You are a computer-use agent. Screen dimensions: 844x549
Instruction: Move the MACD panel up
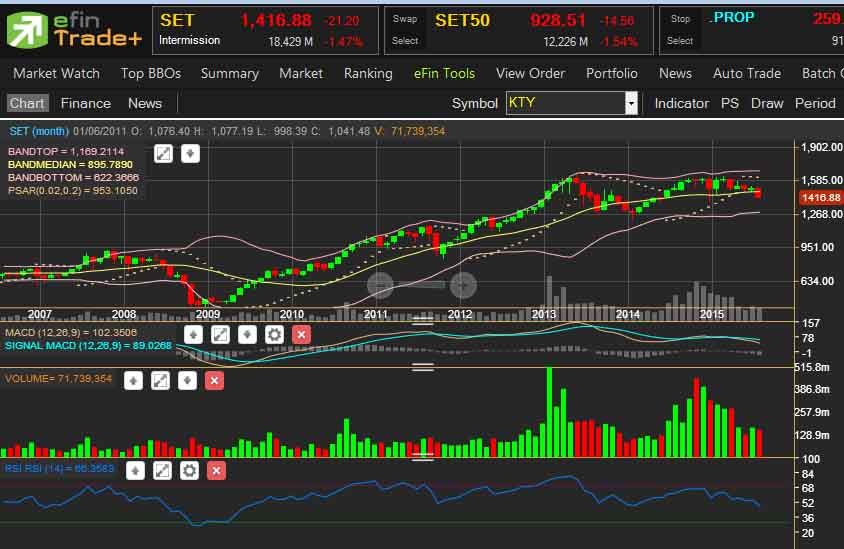(x=193, y=335)
